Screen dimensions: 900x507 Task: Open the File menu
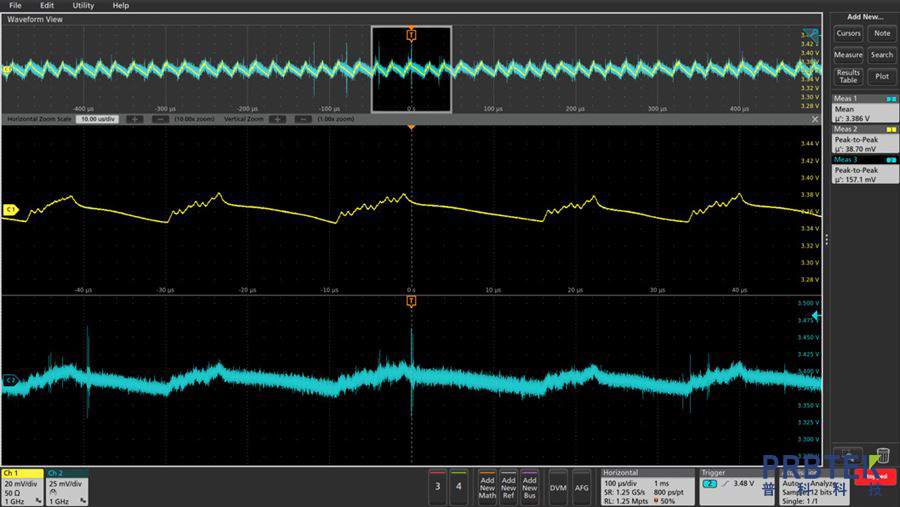(x=15, y=6)
